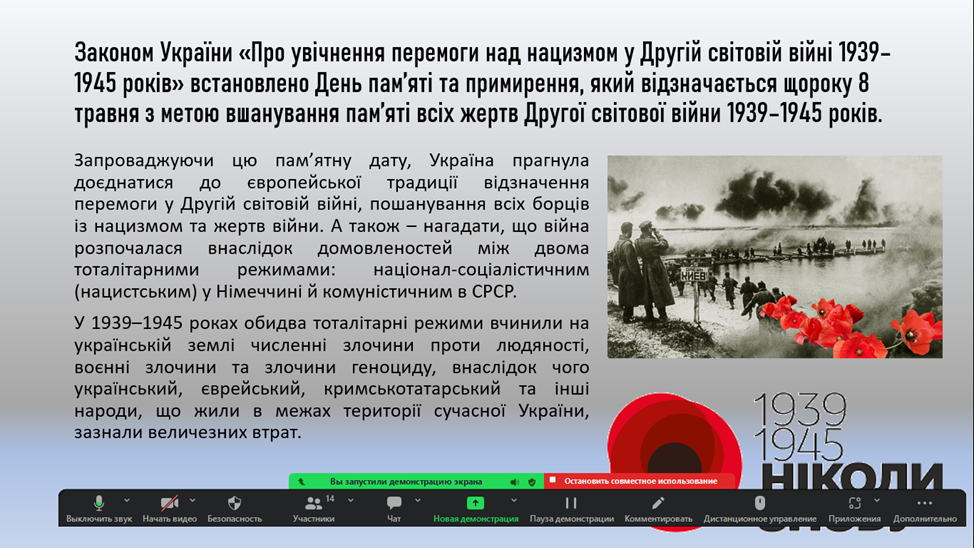
Task: Open the Apps panel
Action: click(854, 504)
